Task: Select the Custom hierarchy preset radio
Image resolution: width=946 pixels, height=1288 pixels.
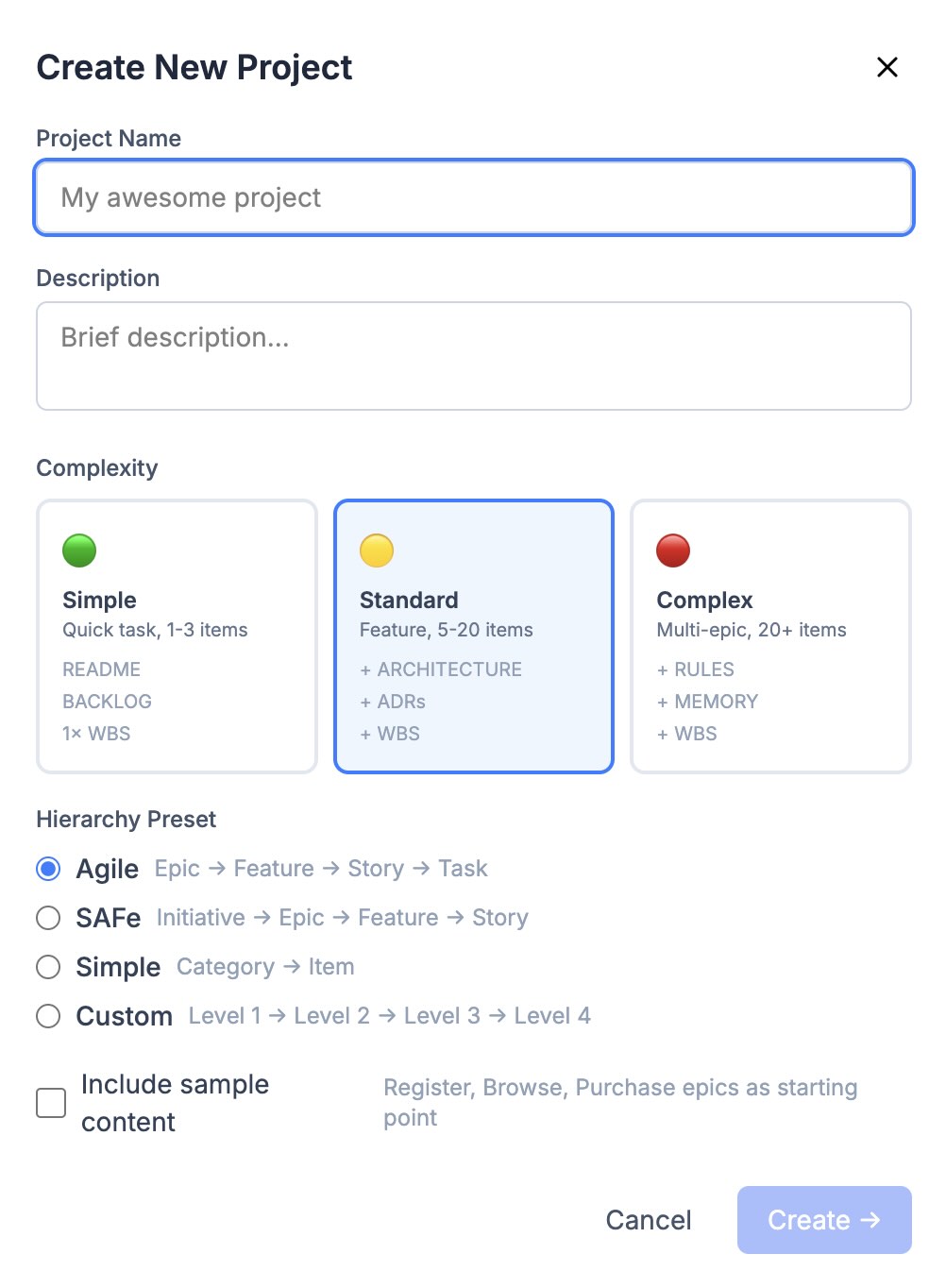Action: (x=48, y=1016)
